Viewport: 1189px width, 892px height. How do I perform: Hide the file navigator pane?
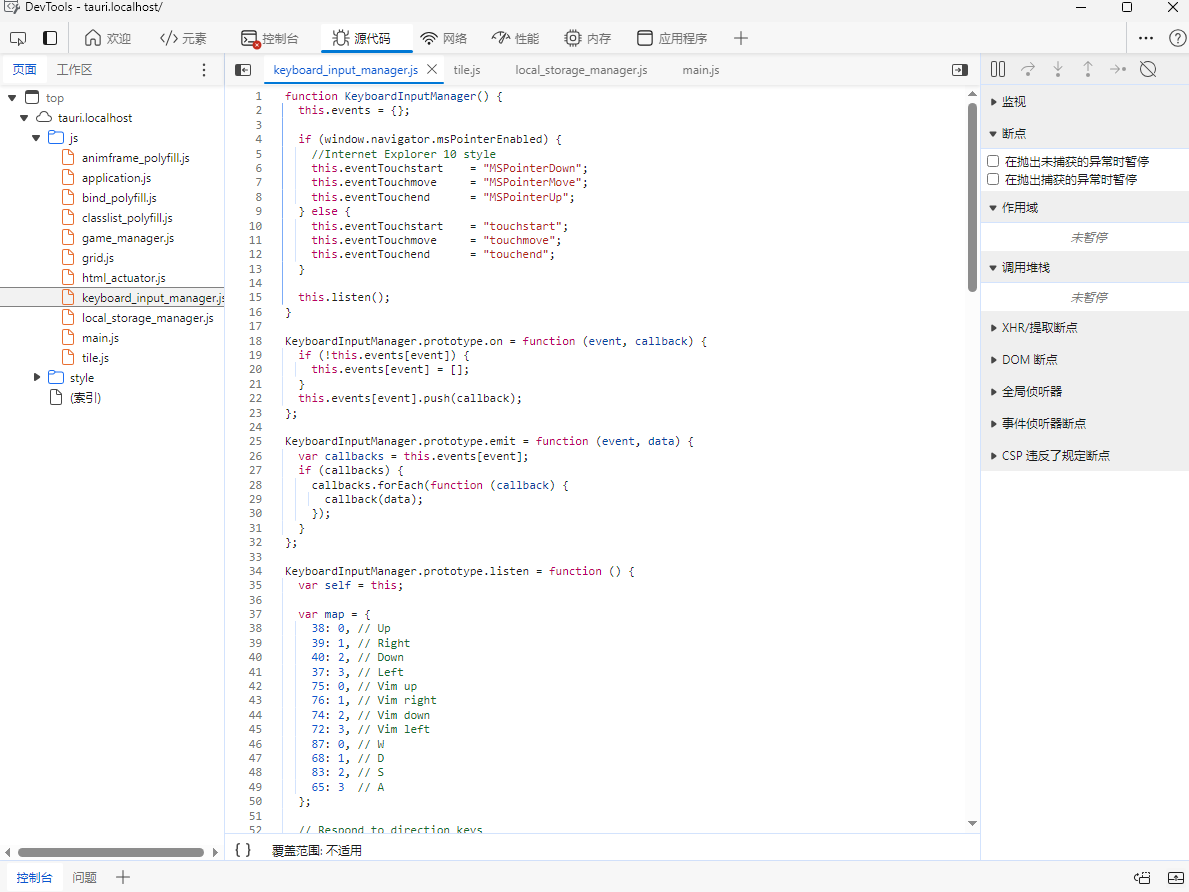pyautogui.click(x=242, y=70)
